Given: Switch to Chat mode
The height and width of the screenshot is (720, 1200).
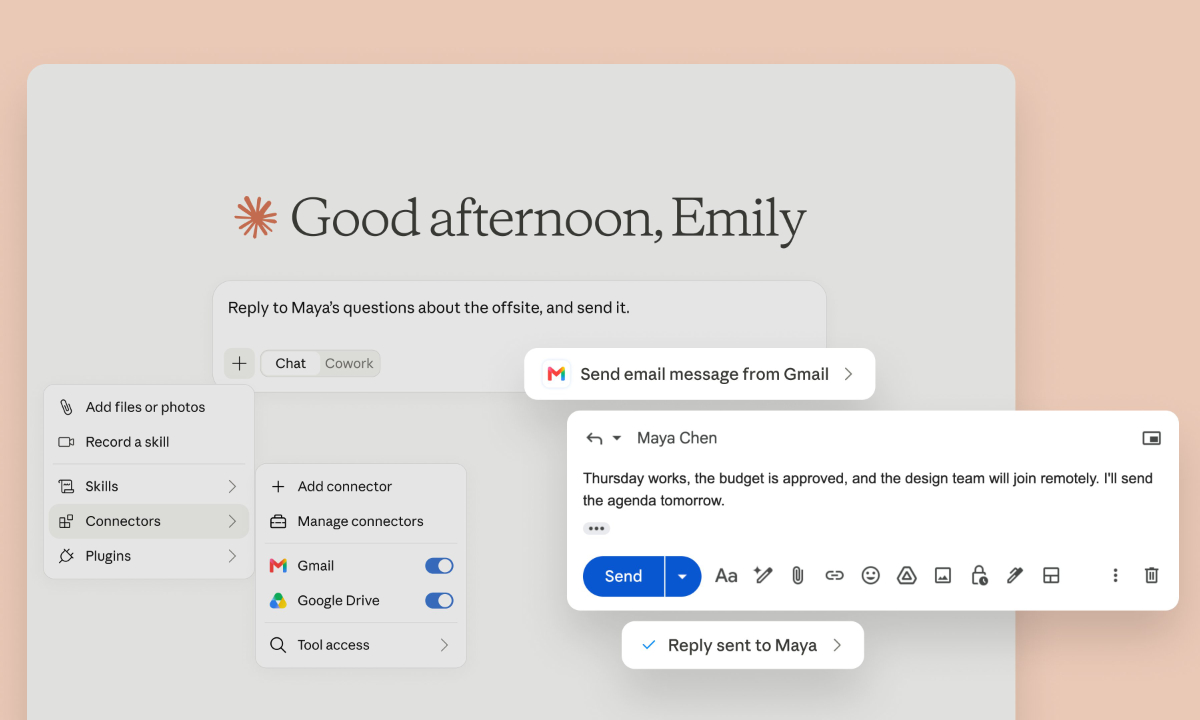Looking at the screenshot, I should (291, 363).
